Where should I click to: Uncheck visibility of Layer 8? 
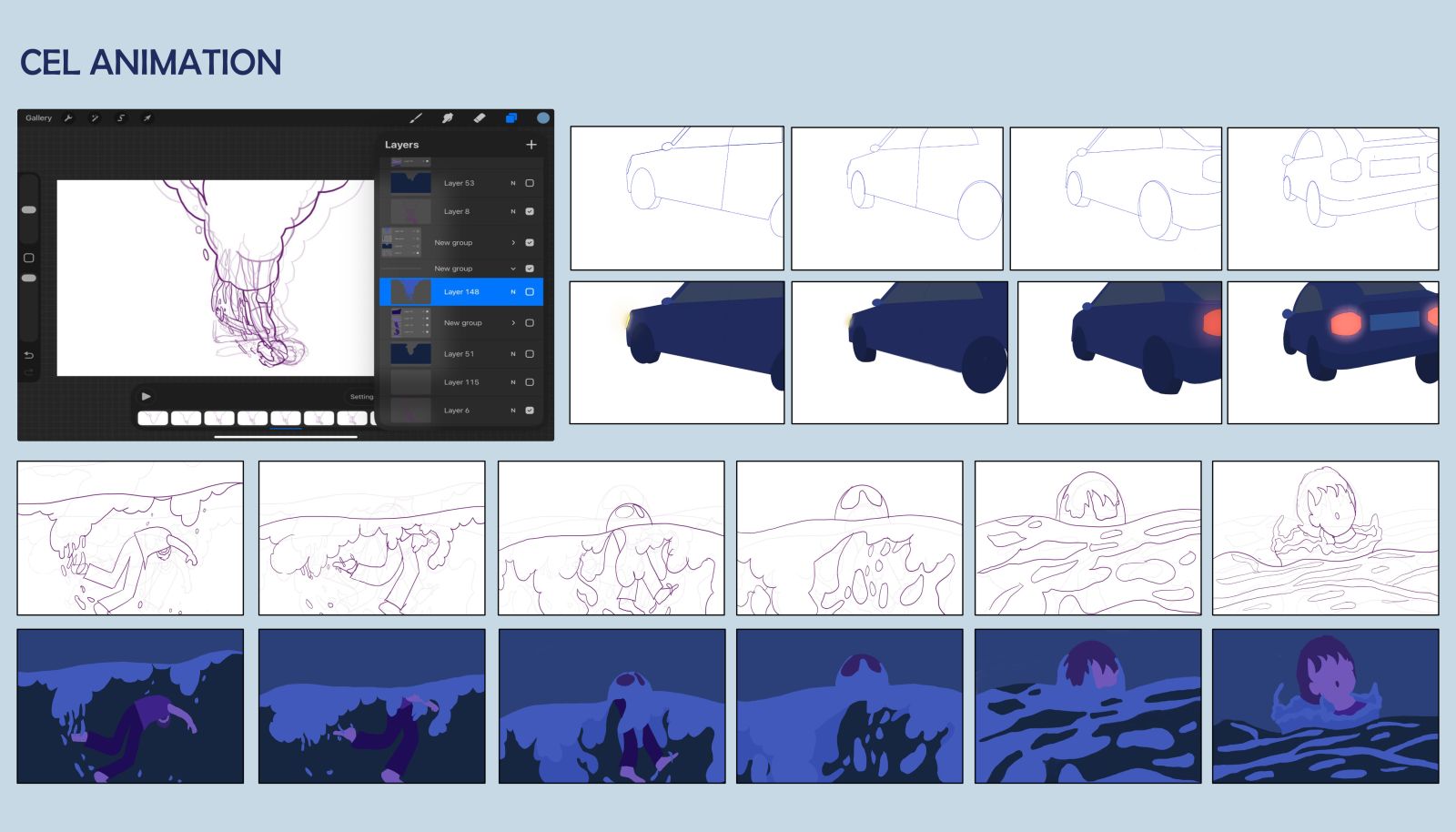click(x=530, y=211)
